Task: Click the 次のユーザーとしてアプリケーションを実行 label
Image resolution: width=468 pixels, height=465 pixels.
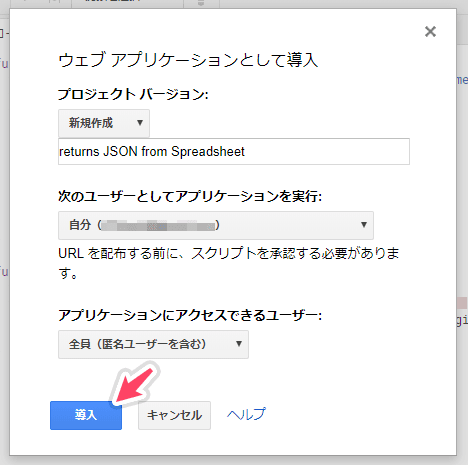Action: [190, 196]
